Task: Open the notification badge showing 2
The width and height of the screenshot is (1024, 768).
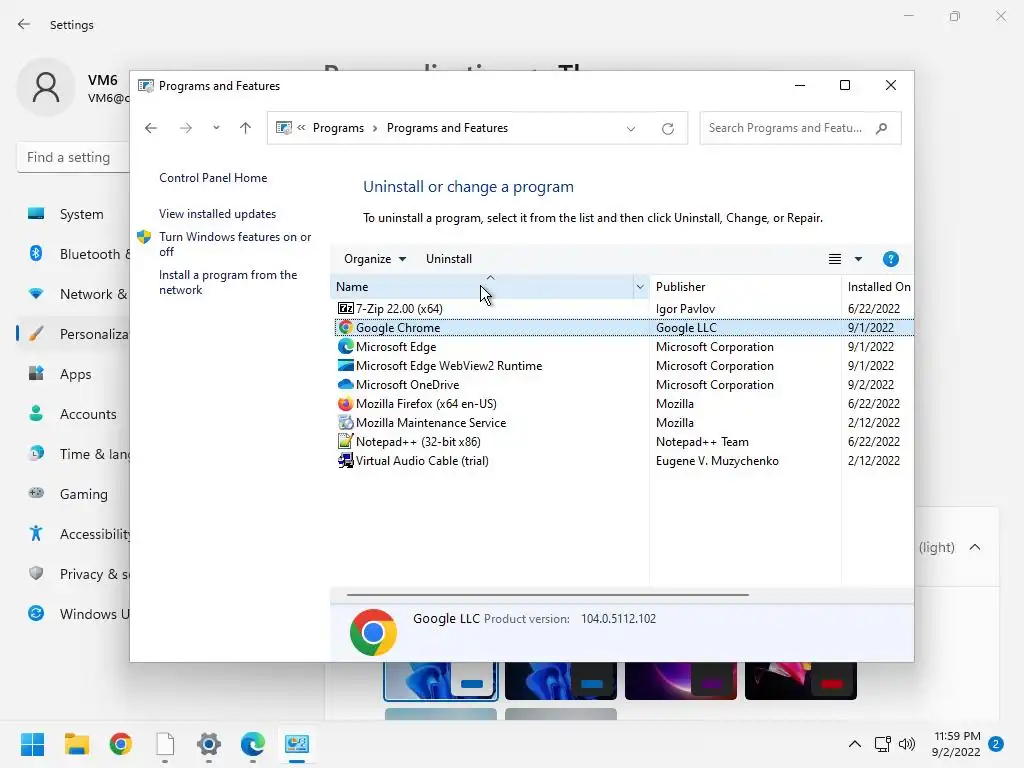Action: click(996, 743)
